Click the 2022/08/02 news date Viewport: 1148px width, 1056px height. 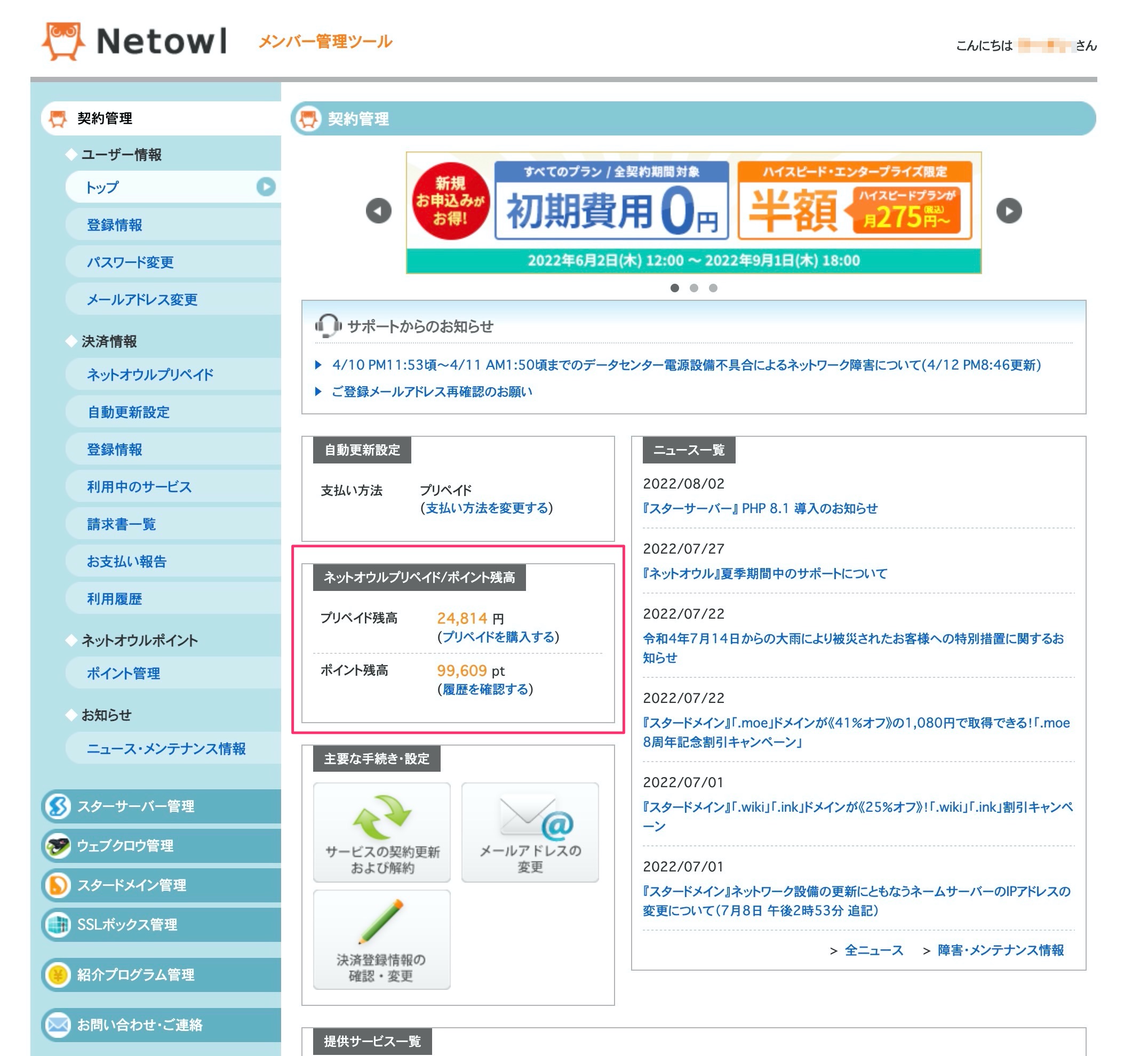683,484
